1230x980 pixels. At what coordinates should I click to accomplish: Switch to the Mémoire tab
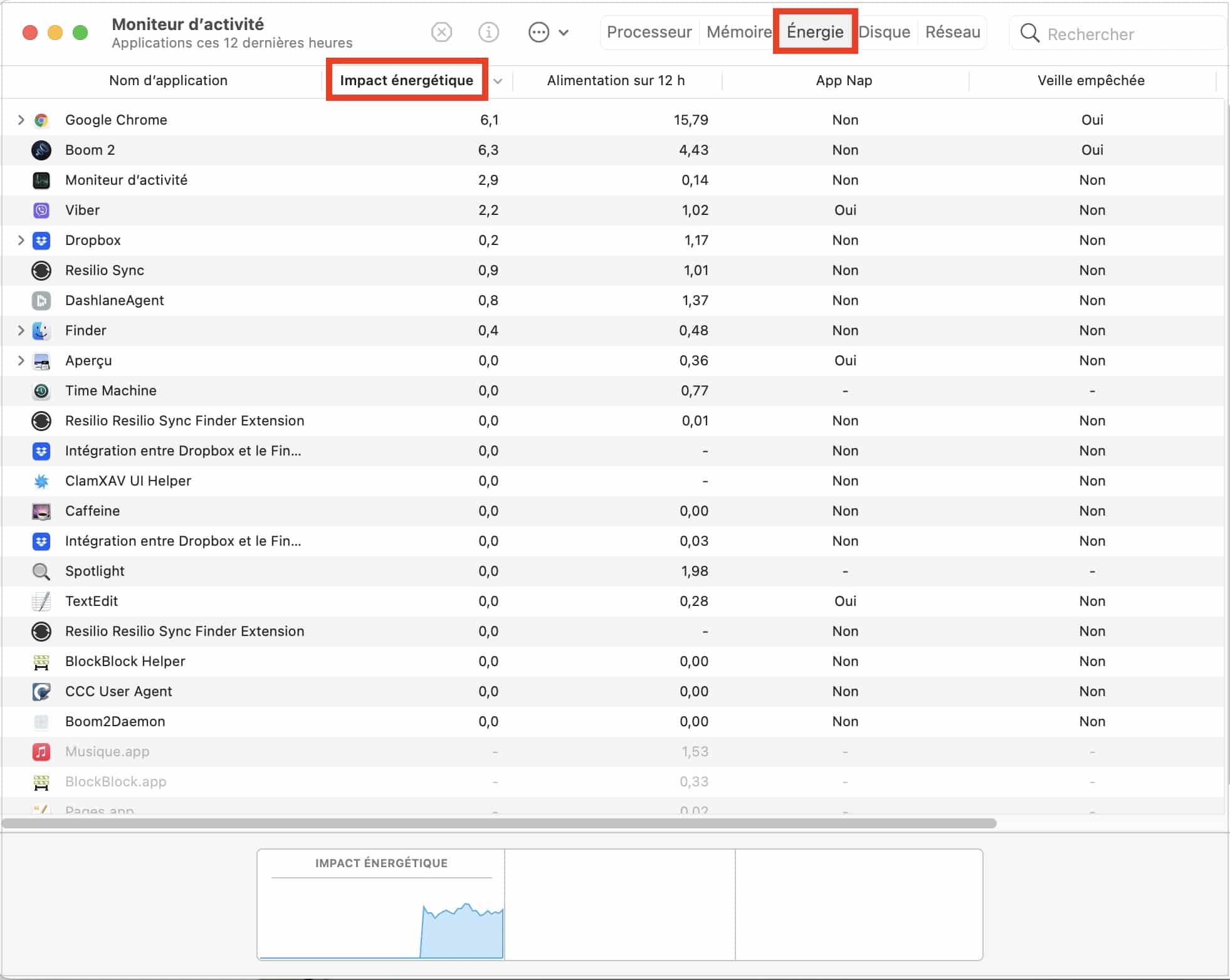coord(739,32)
